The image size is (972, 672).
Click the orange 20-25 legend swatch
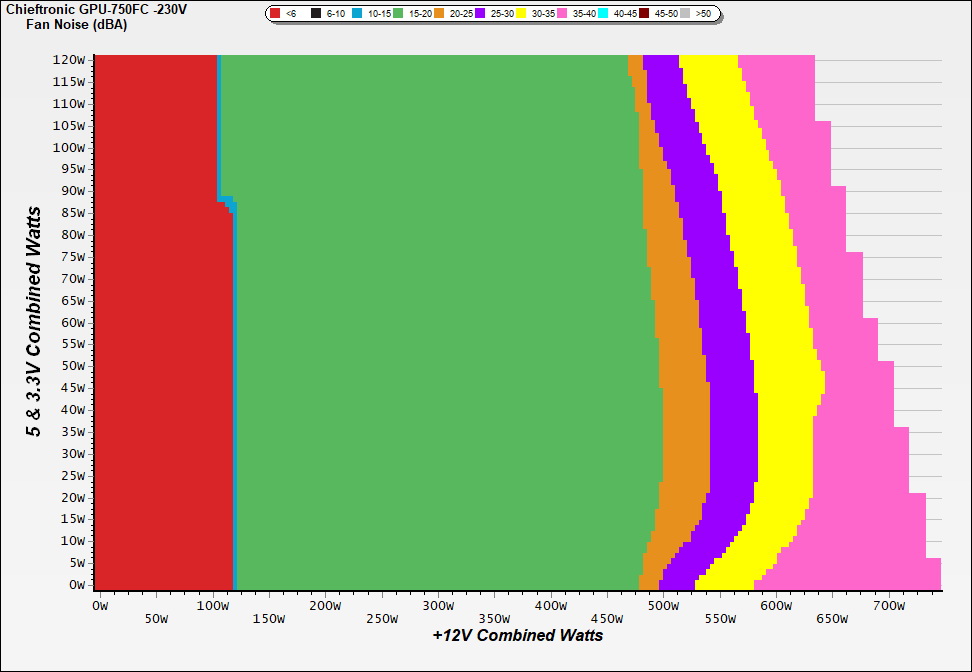439,14
